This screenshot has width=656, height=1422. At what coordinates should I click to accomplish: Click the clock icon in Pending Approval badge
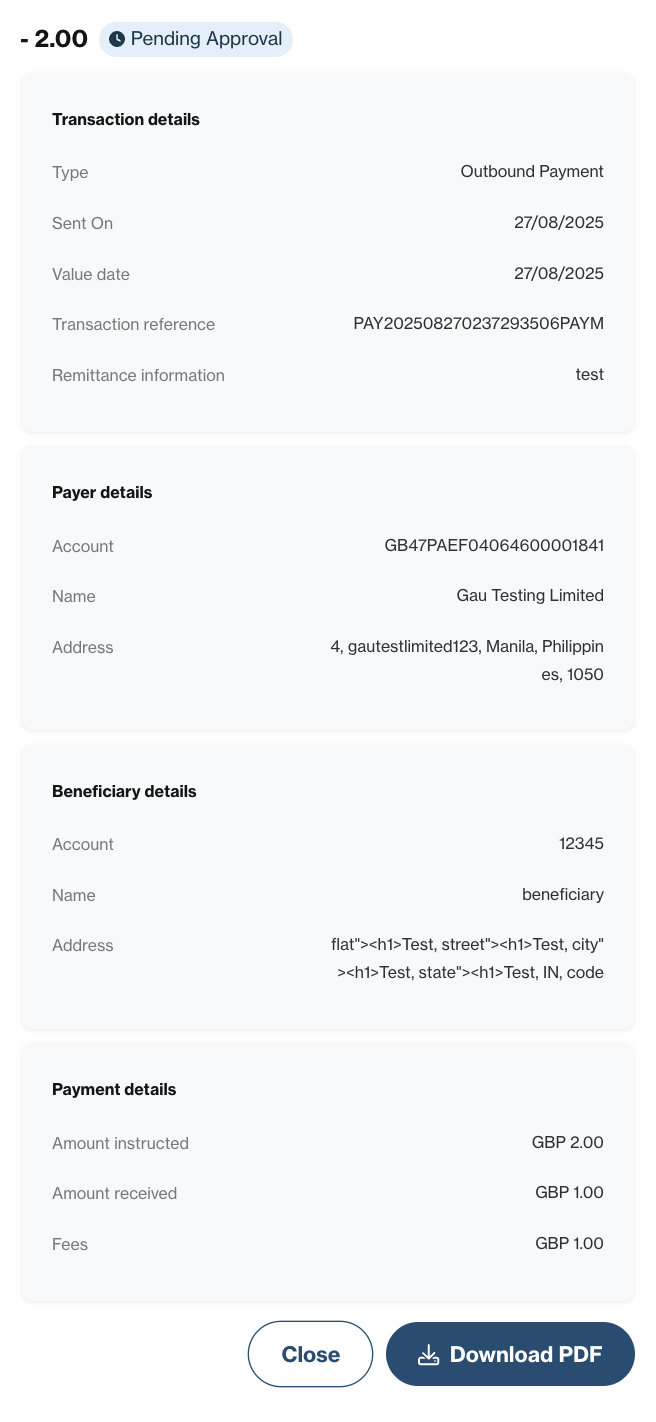pyautogui.click(x=117, y=40)
